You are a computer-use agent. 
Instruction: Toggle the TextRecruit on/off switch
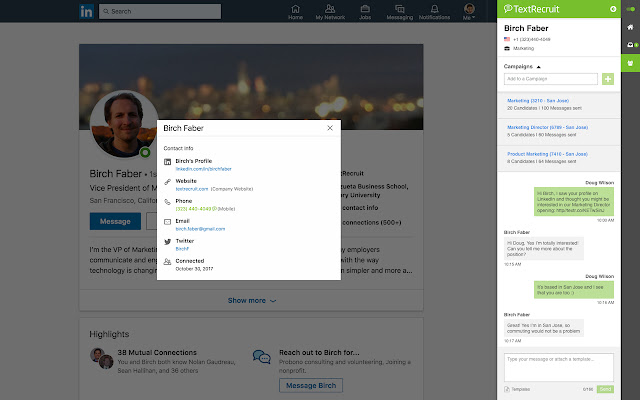click(x=631, y=9)
